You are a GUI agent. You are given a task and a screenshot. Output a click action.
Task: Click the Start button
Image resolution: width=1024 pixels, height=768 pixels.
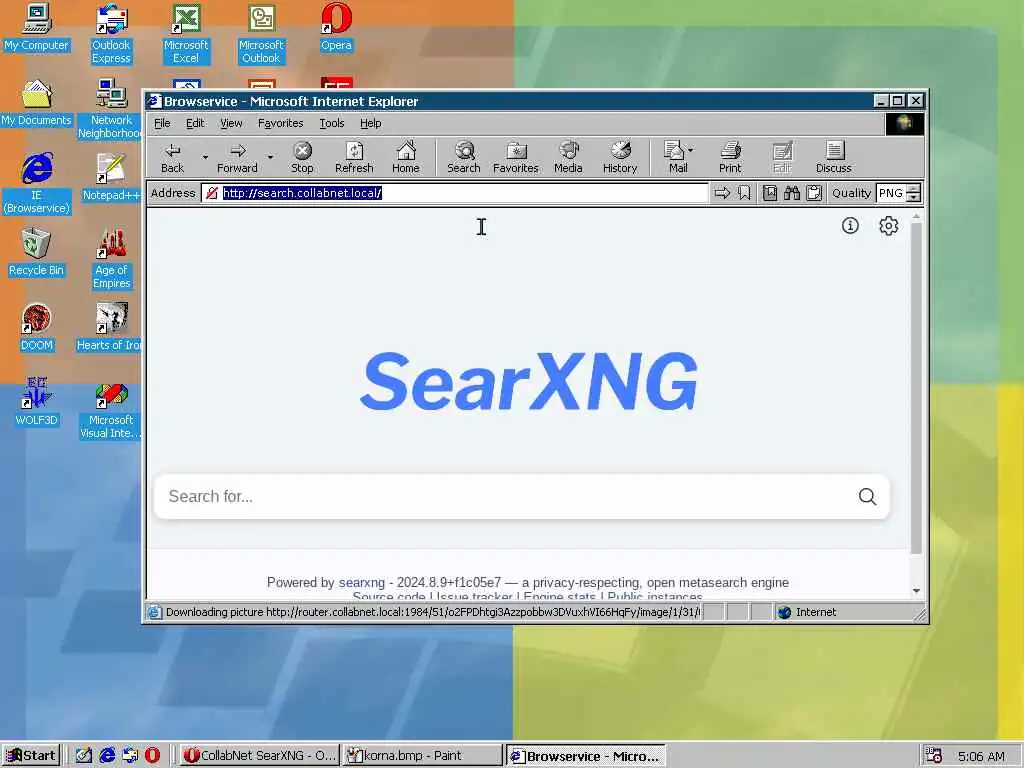[31, 756]
